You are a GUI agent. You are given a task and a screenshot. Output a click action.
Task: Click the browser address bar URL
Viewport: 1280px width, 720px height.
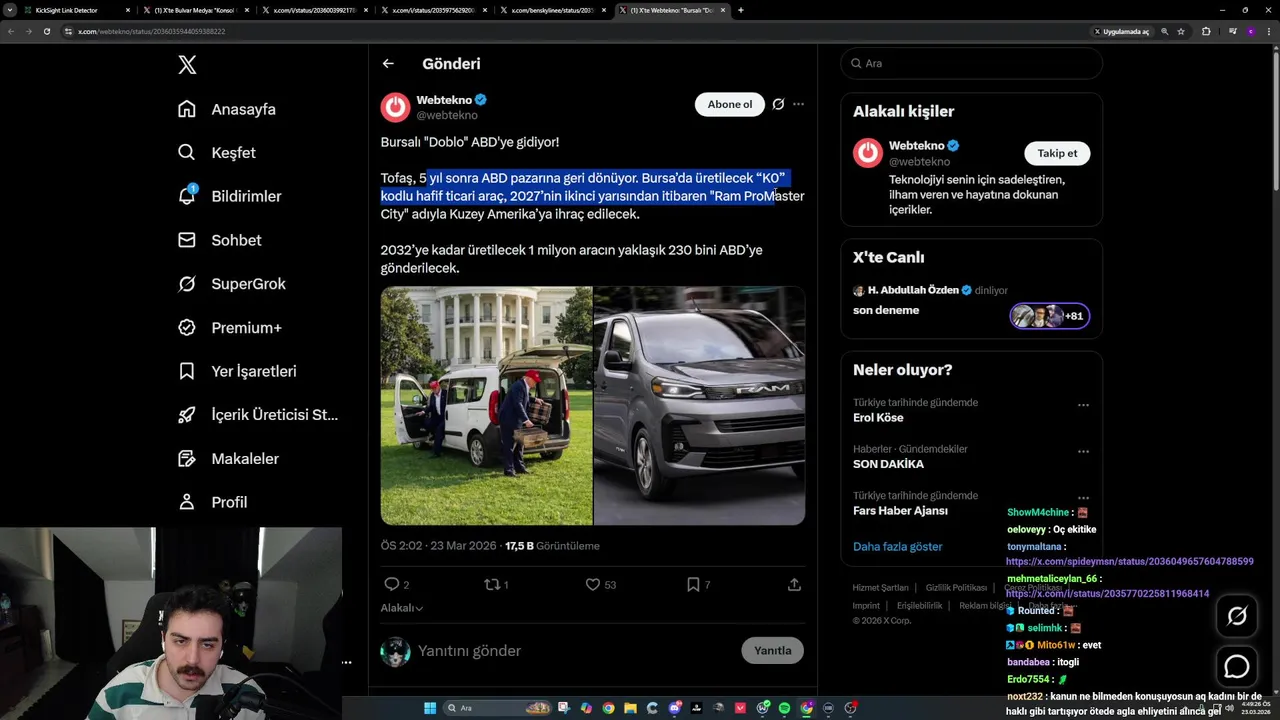[x=151, y=31]
